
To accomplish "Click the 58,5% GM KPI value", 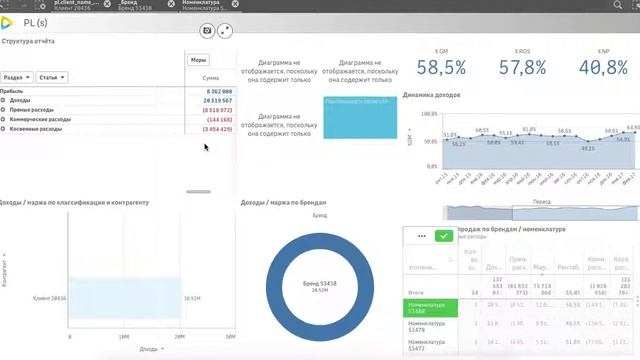I will coord(441,67).
